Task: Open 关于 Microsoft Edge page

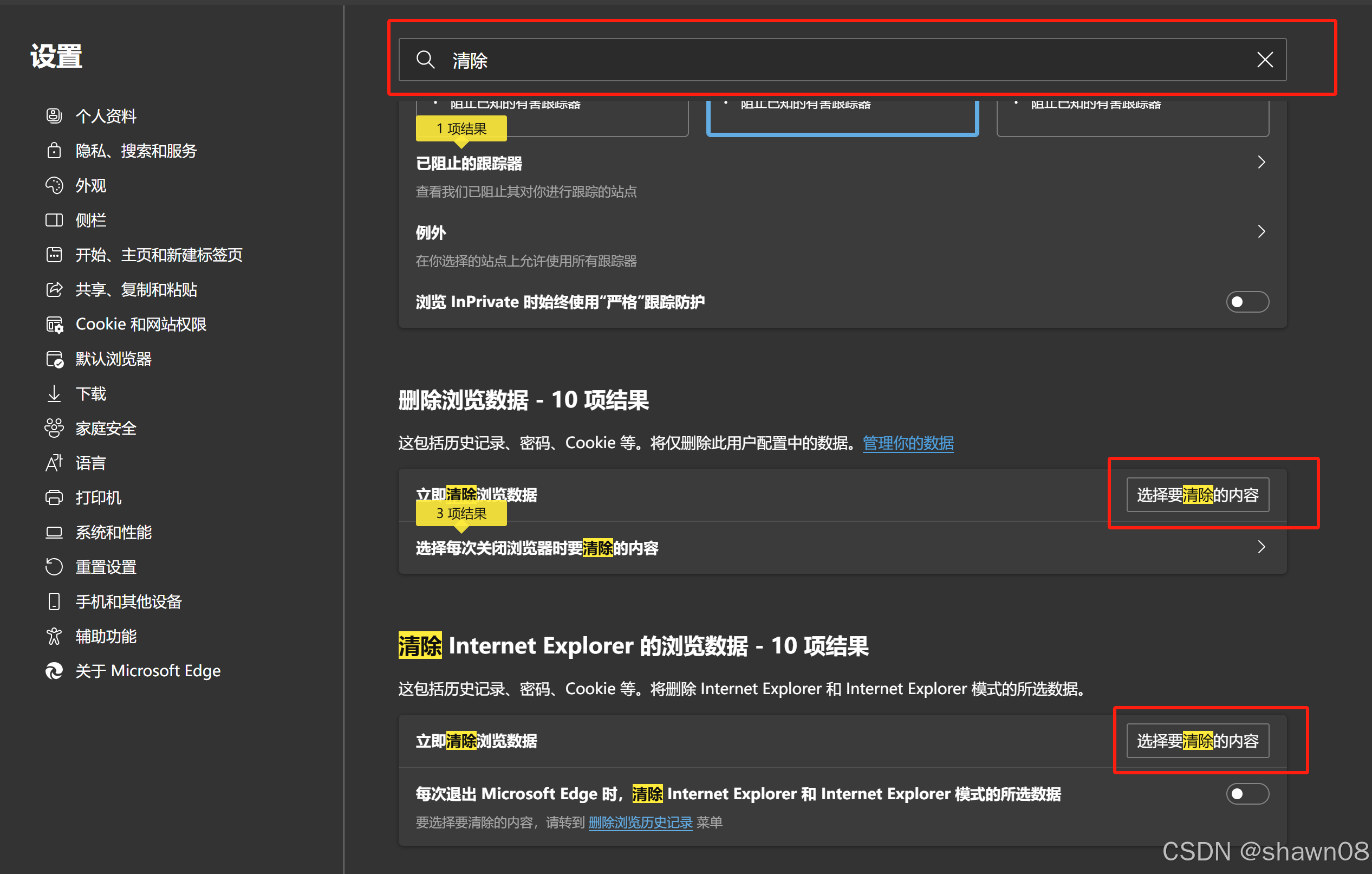Action: tap(148, 670)
